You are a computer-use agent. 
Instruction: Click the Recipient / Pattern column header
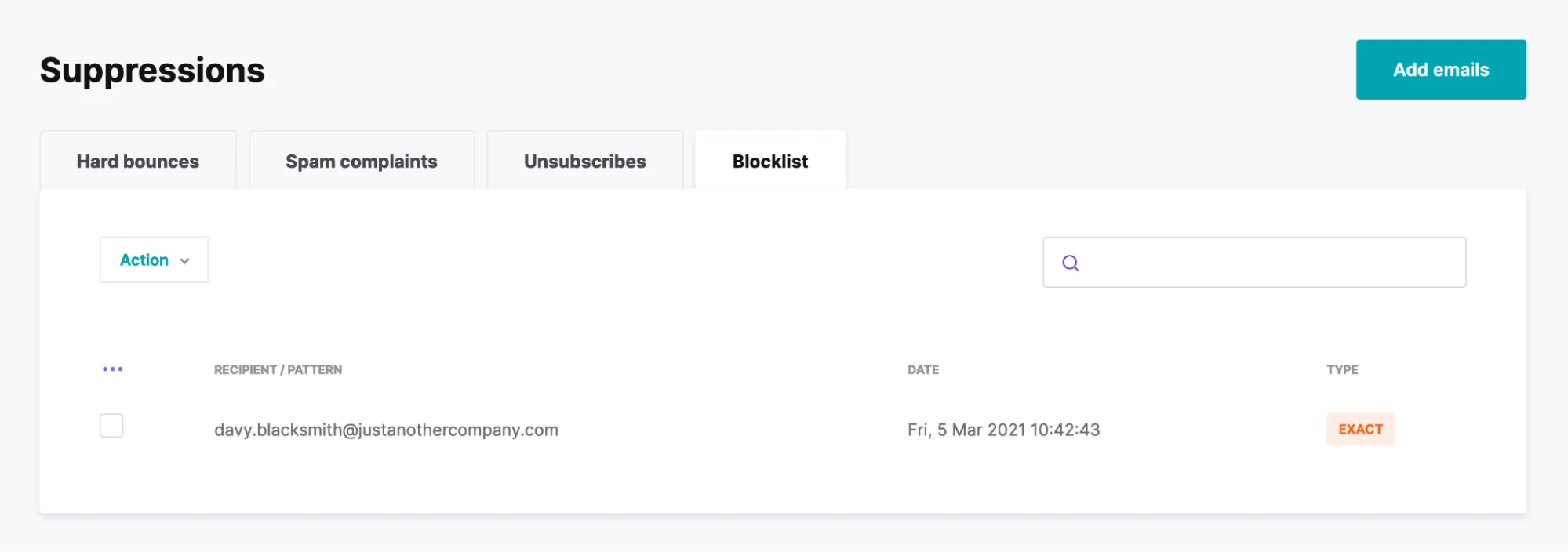(x=278, y=370)
